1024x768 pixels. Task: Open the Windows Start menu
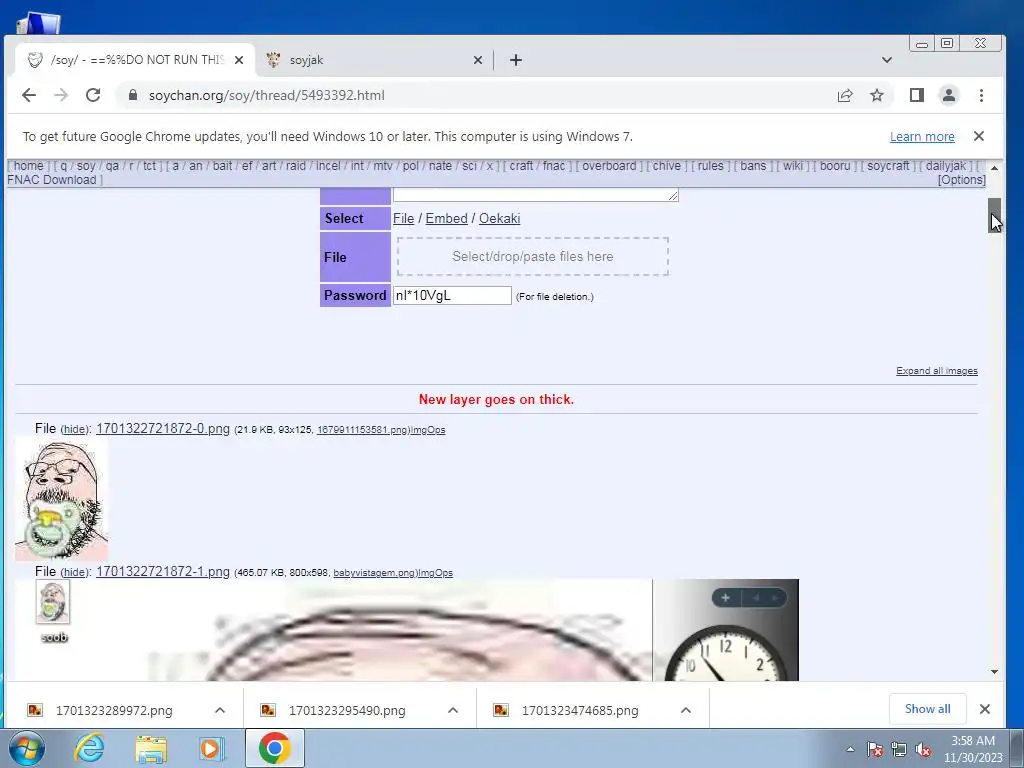27,748
